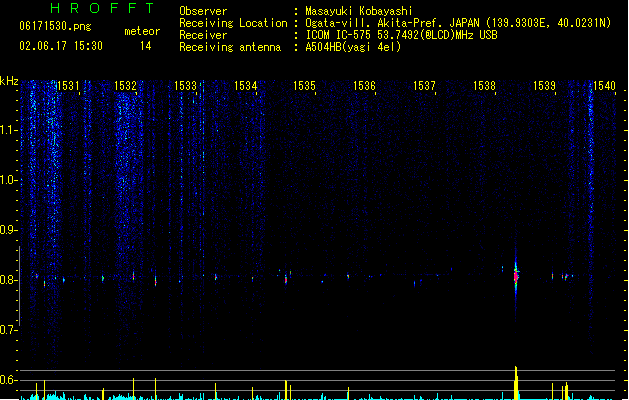629x400 pixels.
Task: Click the date stamp 02.06.17 15:30
Action: 61,46
